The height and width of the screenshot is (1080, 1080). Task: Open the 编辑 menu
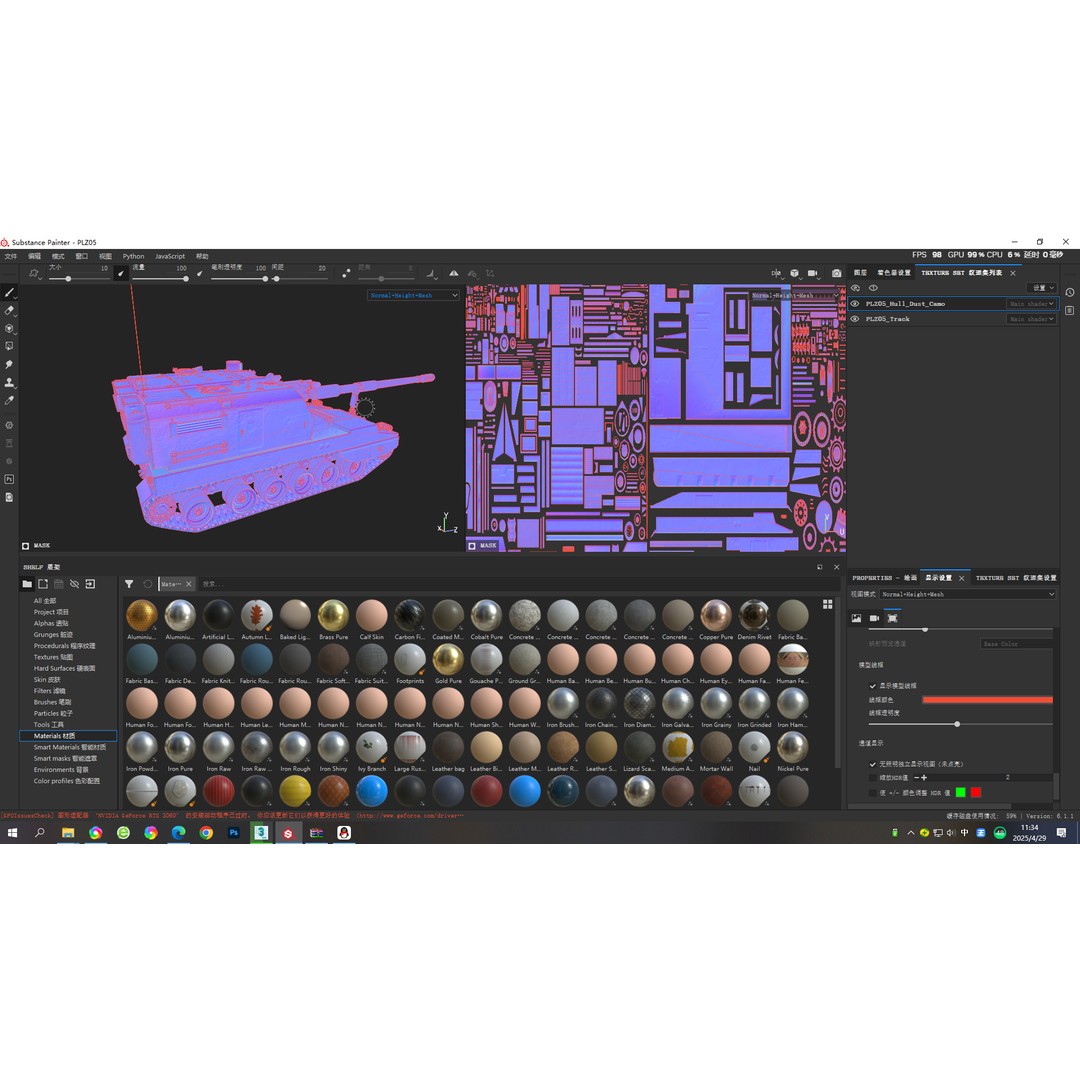coord(34,256)
